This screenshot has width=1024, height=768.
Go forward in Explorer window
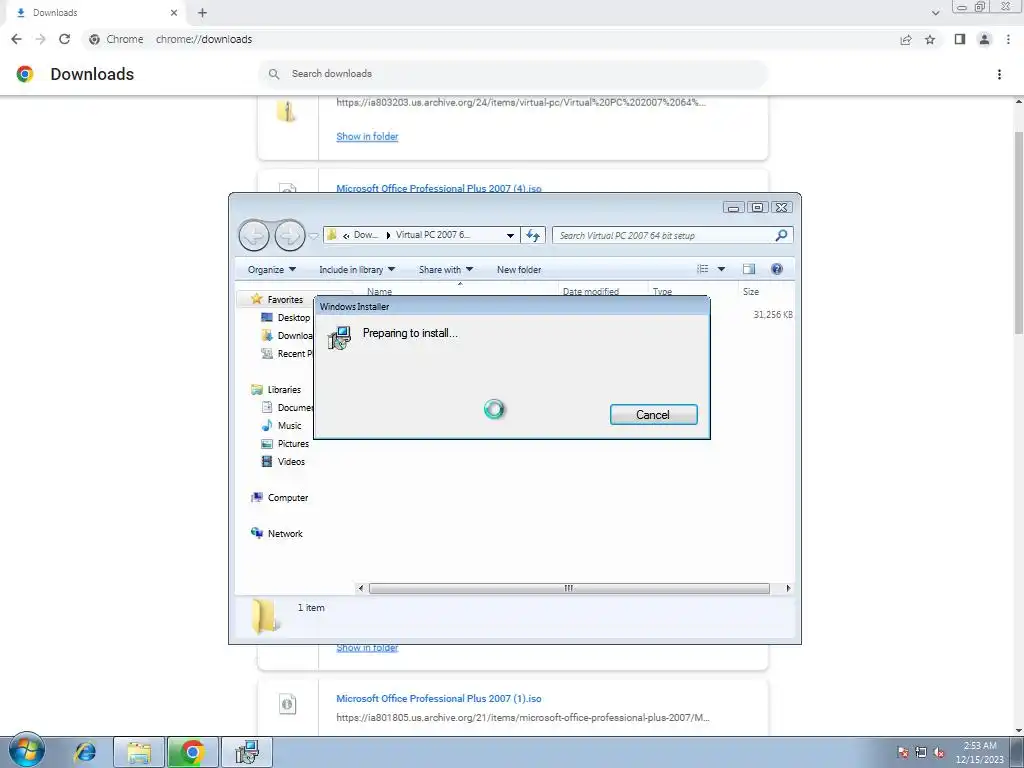coord(289,235)
